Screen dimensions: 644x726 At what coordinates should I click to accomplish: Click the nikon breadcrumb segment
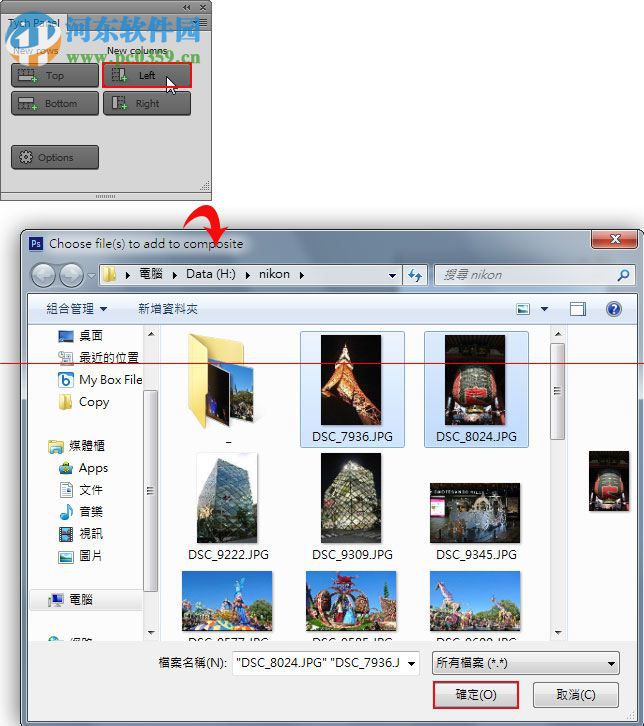pos(274,274)
